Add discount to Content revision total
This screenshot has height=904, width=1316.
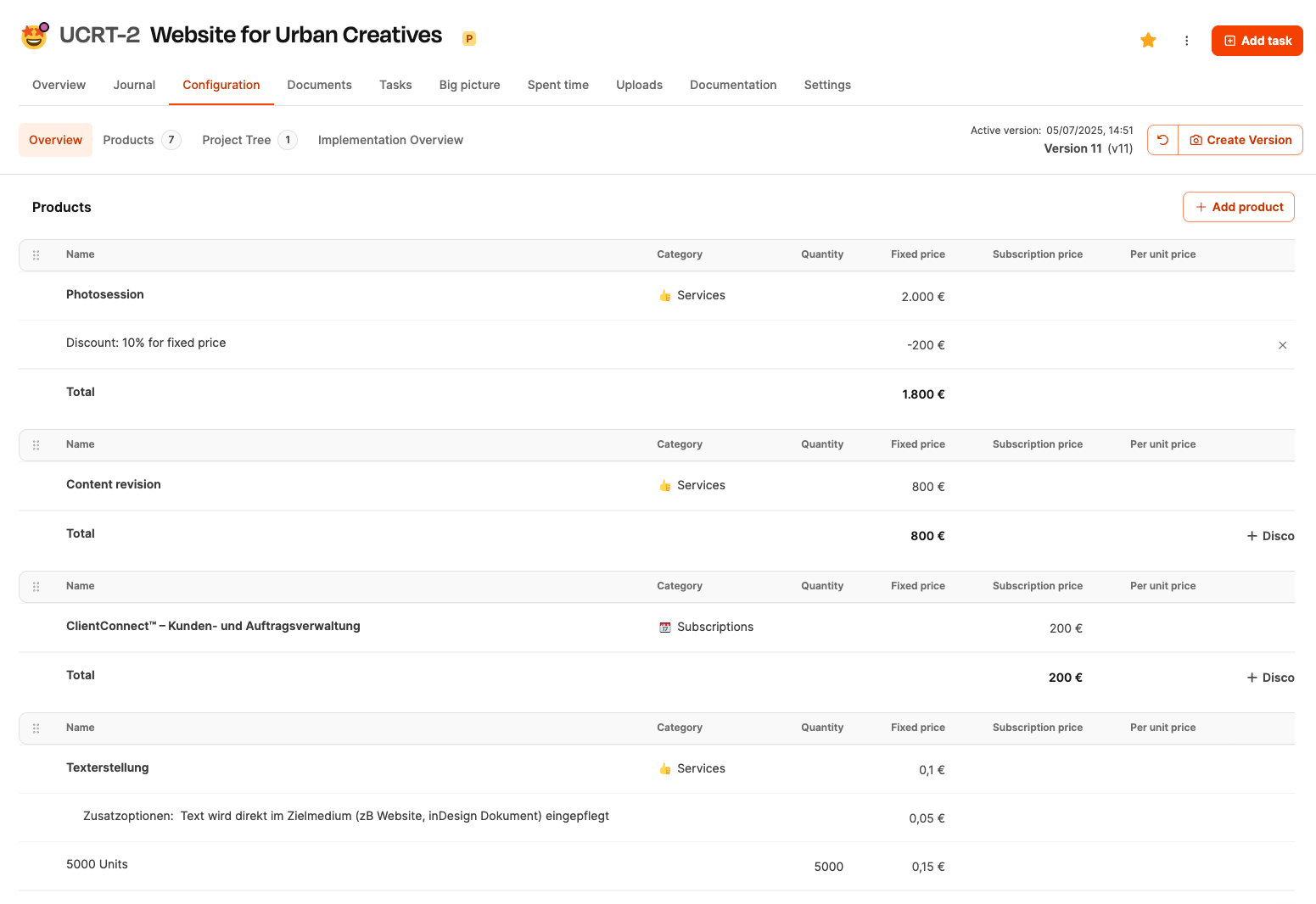1270,536
